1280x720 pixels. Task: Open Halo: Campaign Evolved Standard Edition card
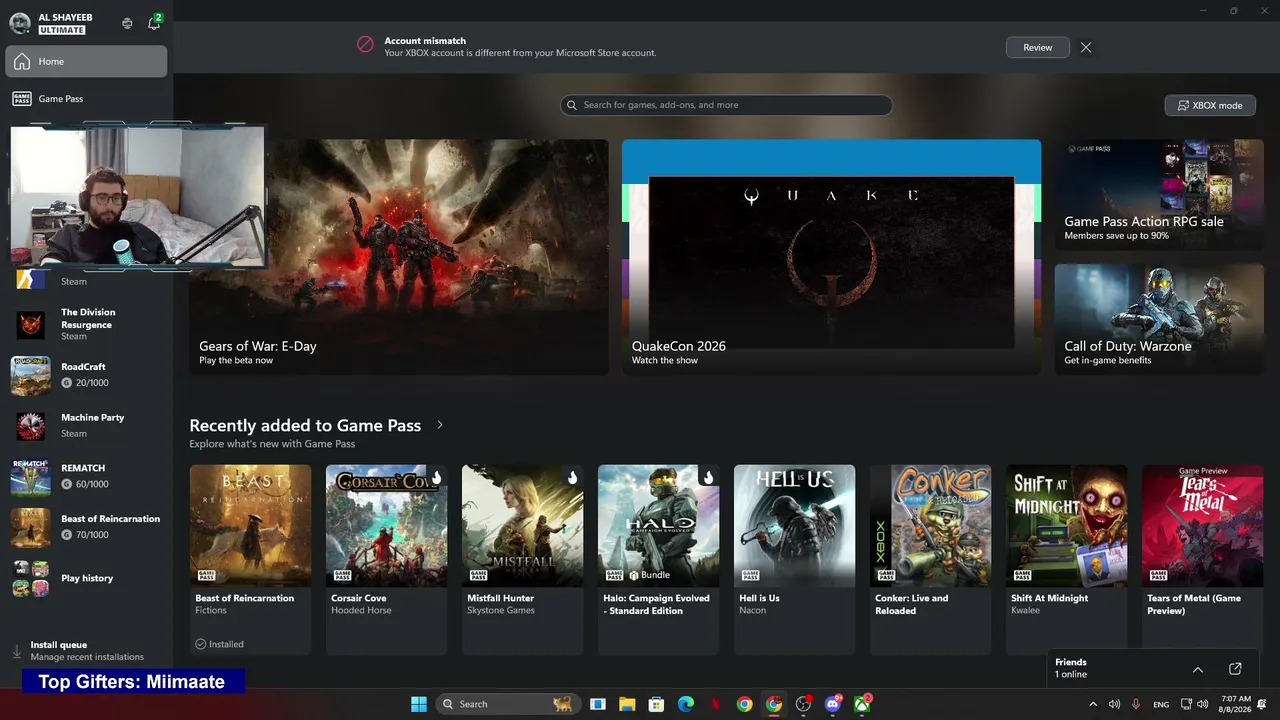[658, 559]
